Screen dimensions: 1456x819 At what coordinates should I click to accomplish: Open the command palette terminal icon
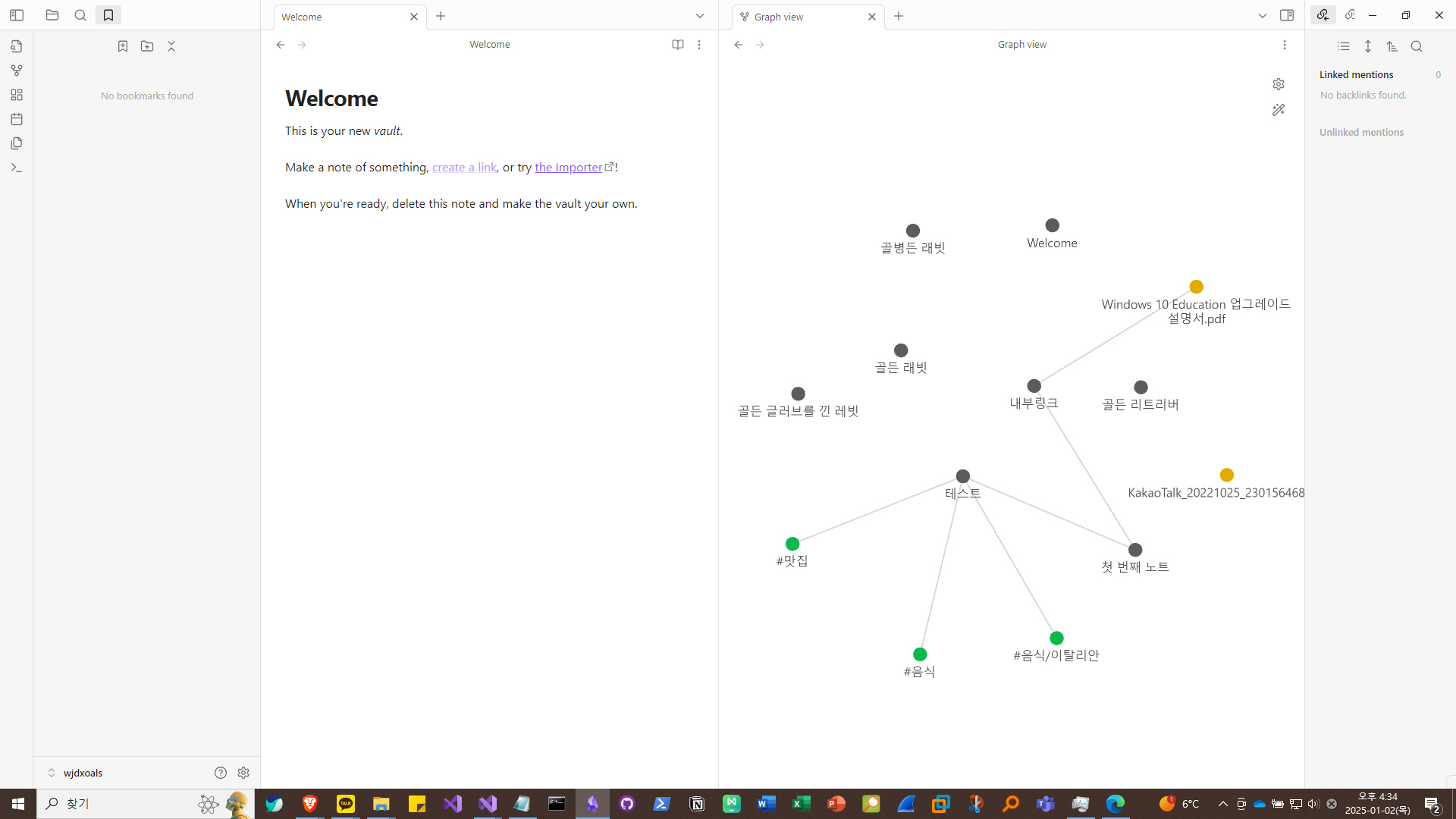point(17,168)
